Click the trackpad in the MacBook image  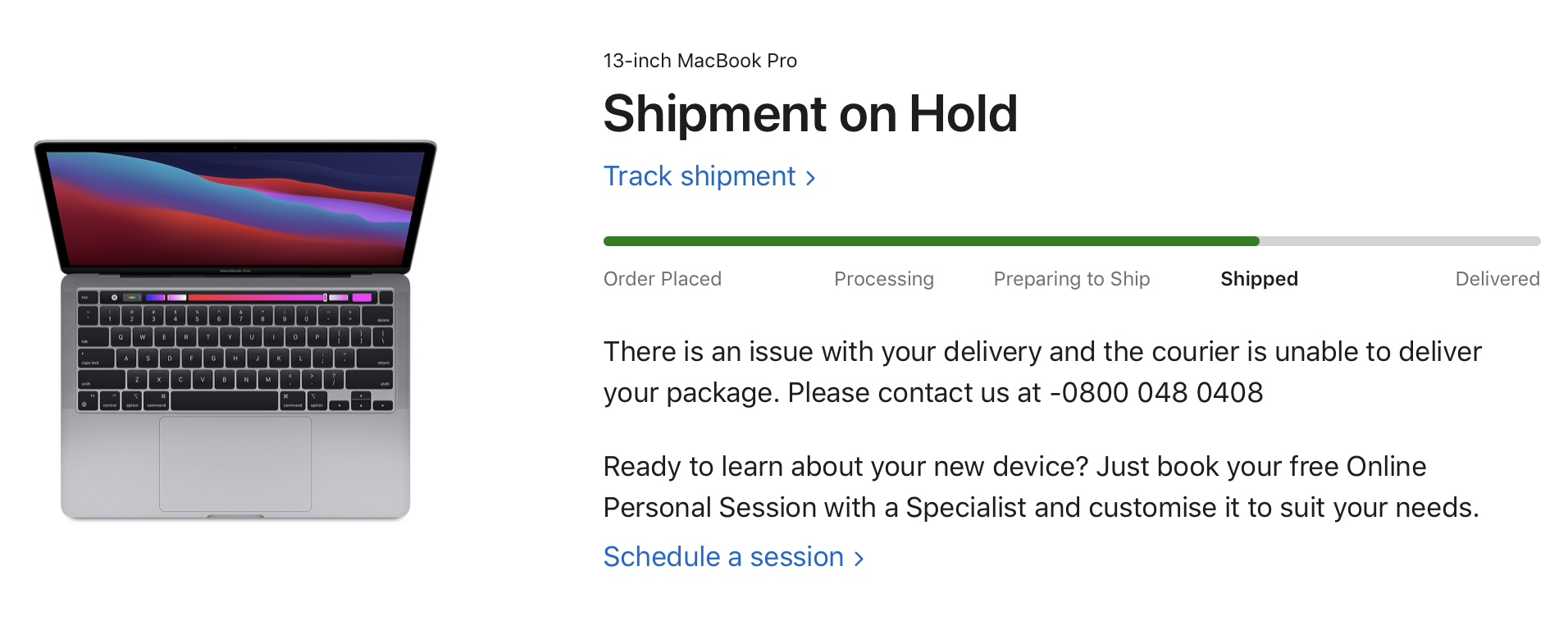[235, 464]
